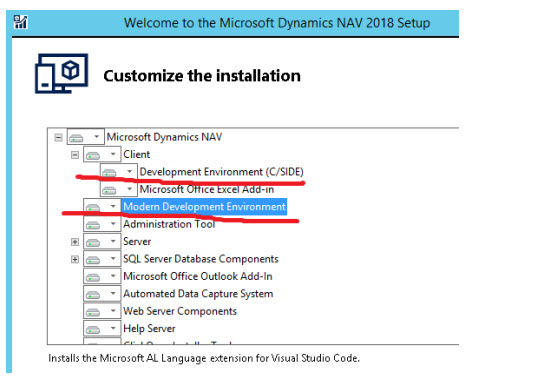Select the Administration Tool feature

[169, 224]
